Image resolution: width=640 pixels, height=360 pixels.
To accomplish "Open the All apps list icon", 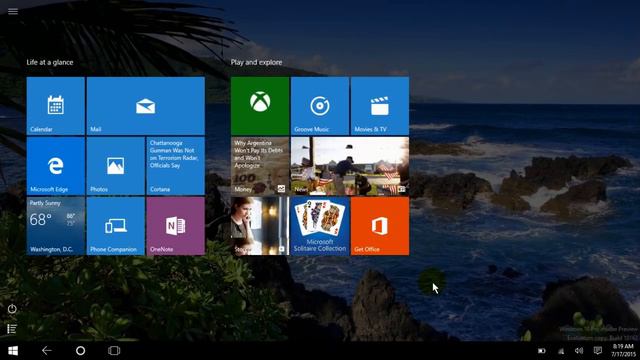I will 12,329.
